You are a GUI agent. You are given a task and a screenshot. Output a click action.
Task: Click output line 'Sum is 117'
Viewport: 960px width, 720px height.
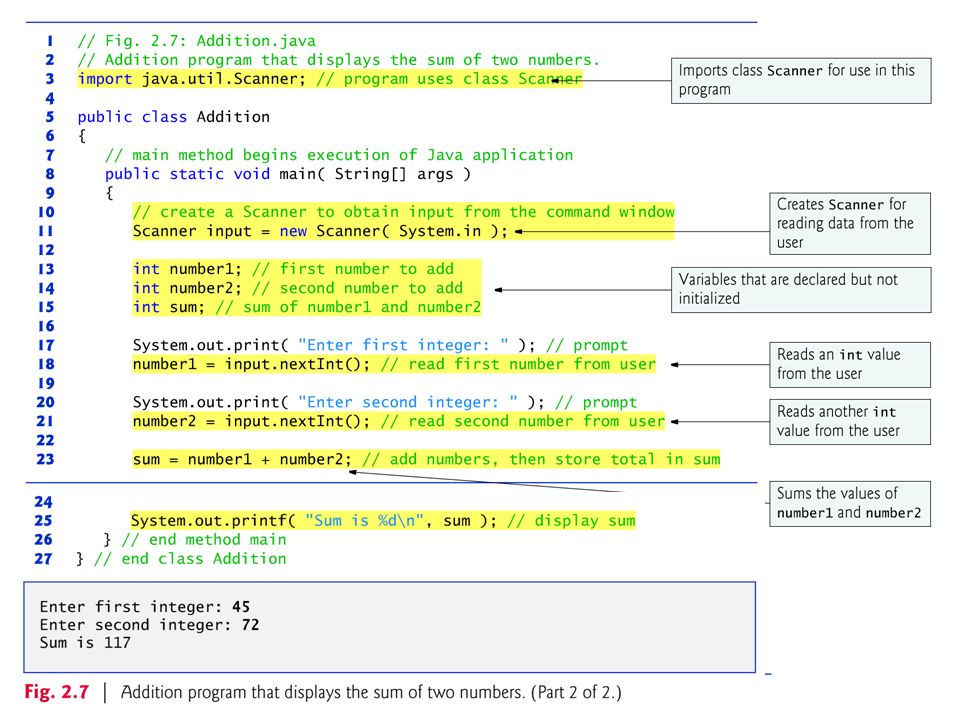click(x=85, y=643)
